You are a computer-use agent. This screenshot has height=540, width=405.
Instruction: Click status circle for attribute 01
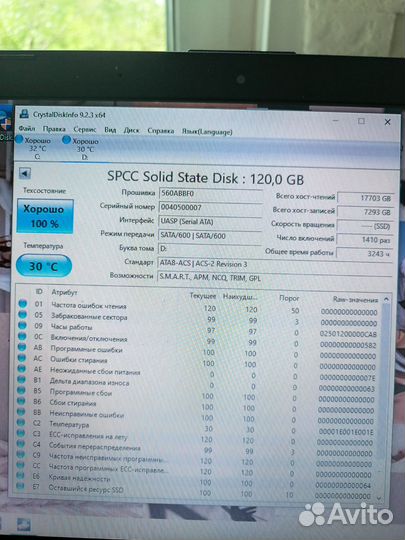23,303
